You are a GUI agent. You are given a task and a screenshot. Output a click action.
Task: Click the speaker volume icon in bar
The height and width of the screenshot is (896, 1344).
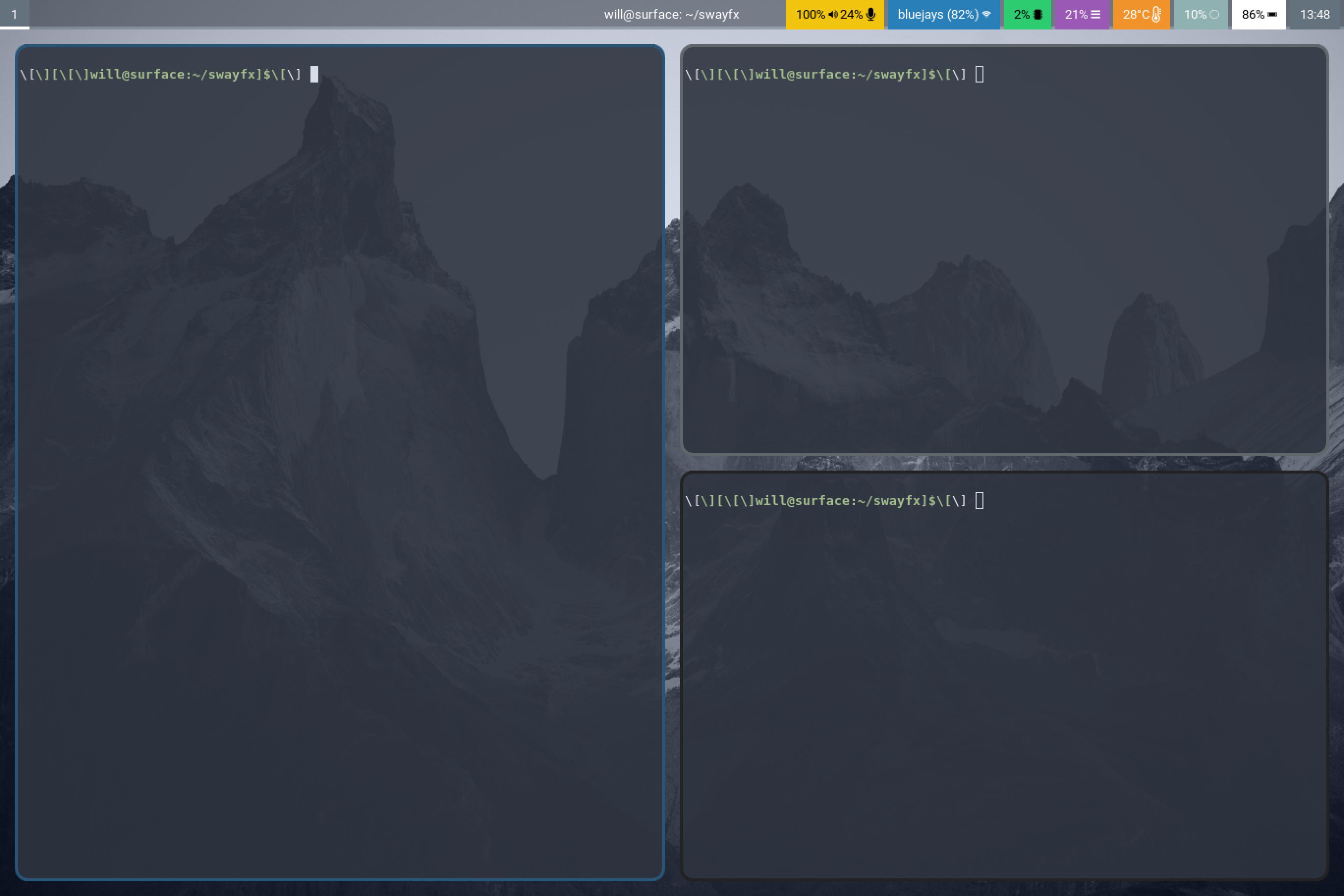tap(833, 14)
